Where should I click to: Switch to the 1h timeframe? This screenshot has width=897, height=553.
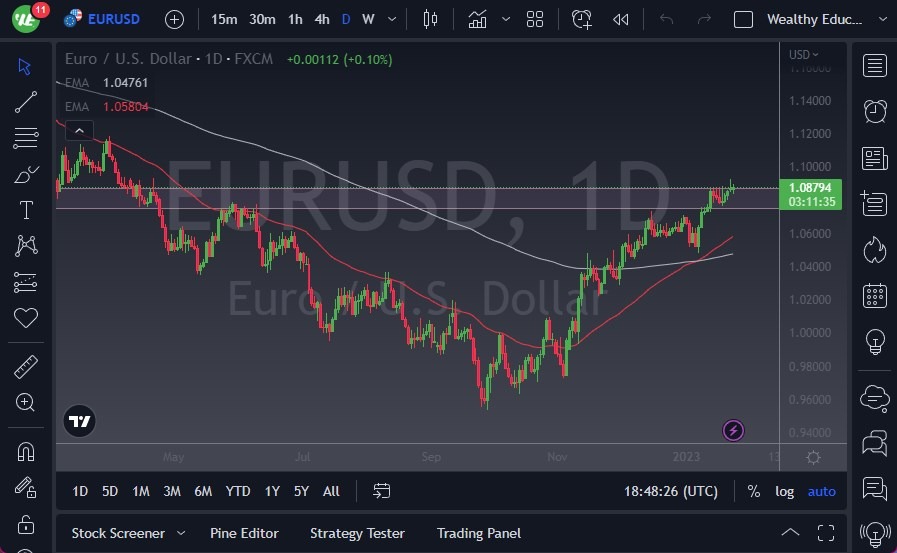295,19
